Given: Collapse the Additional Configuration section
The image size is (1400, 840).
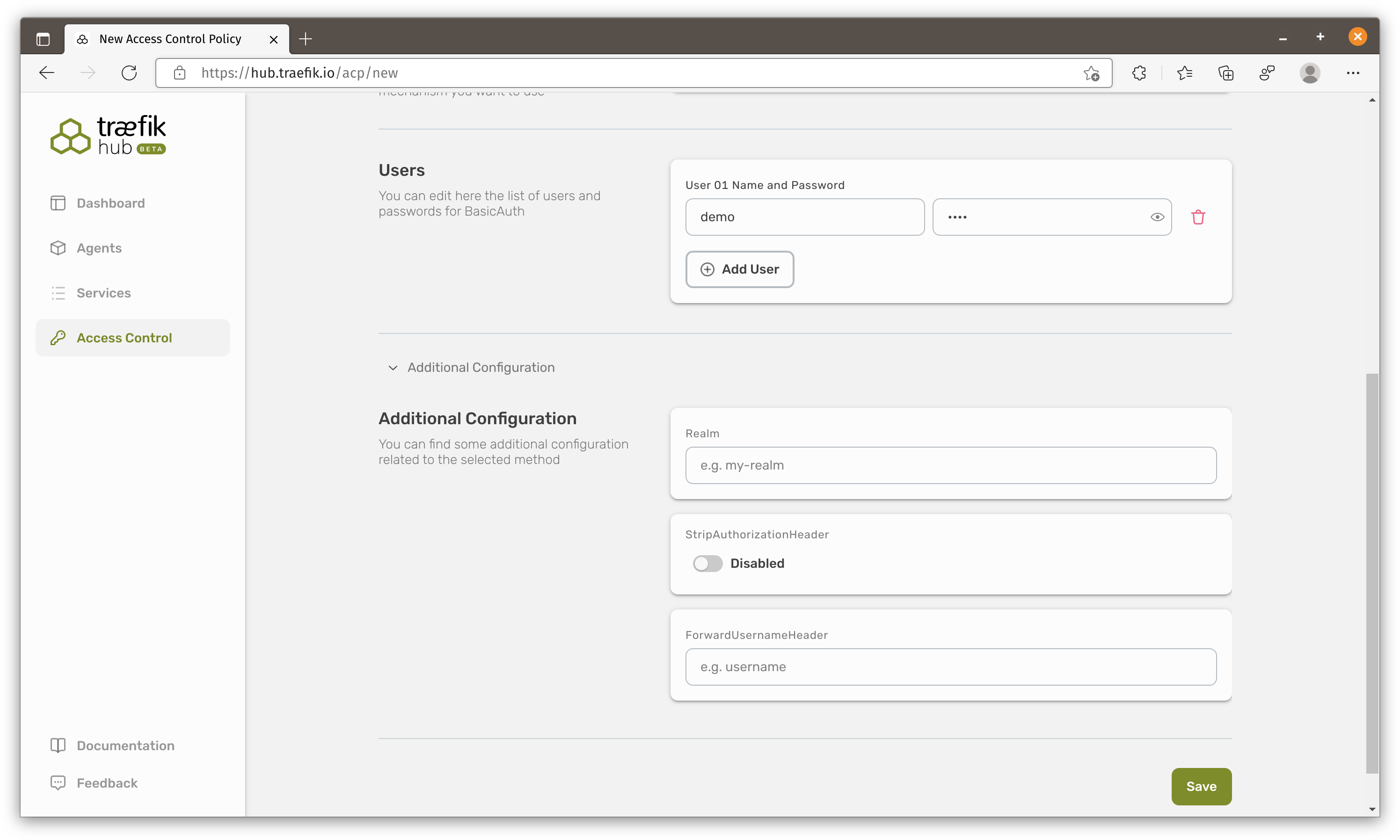Looking at the screenshot, I should click(x=393, y=368).
